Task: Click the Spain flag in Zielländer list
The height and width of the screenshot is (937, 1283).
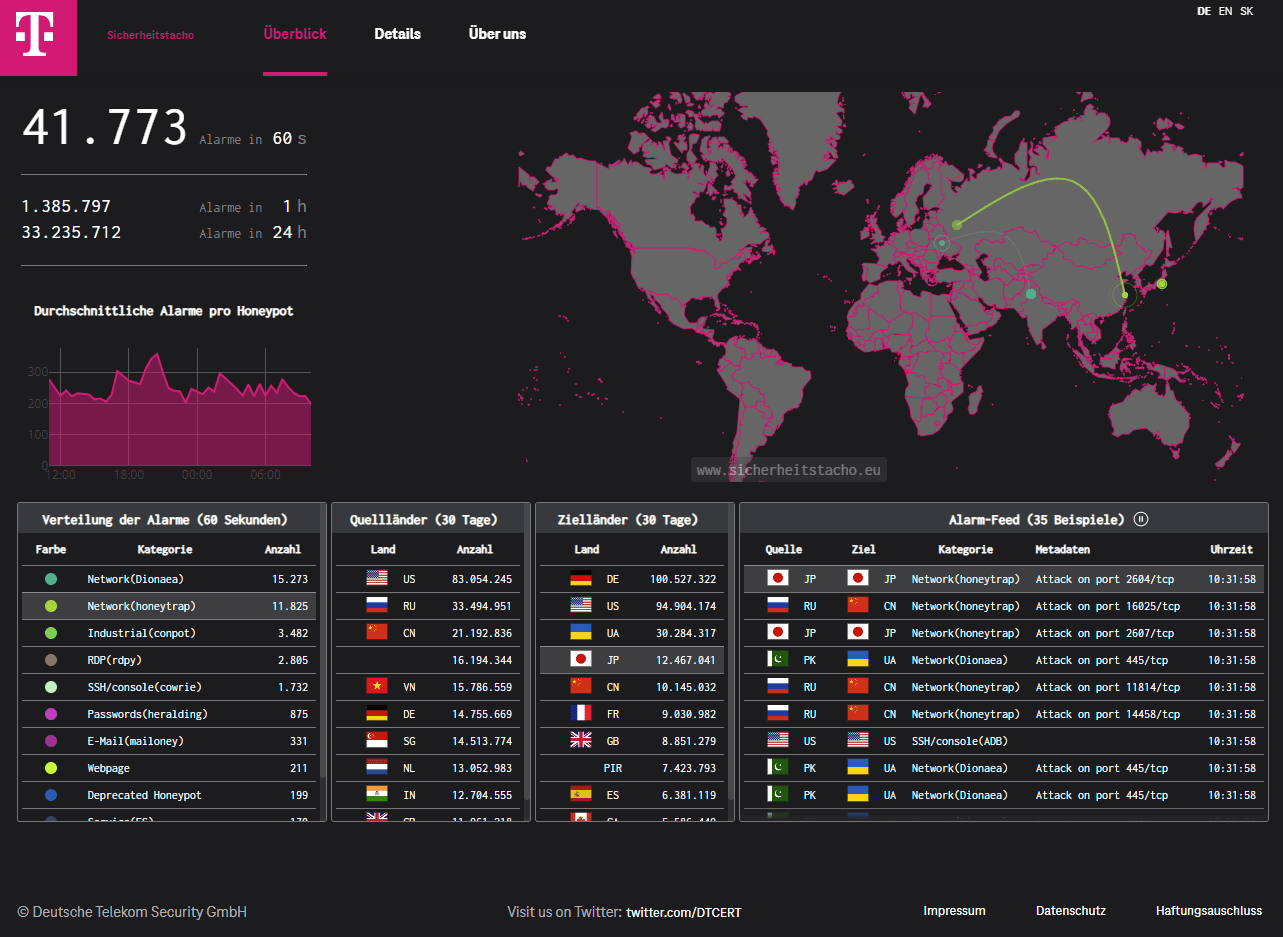Action: point(581,794)
